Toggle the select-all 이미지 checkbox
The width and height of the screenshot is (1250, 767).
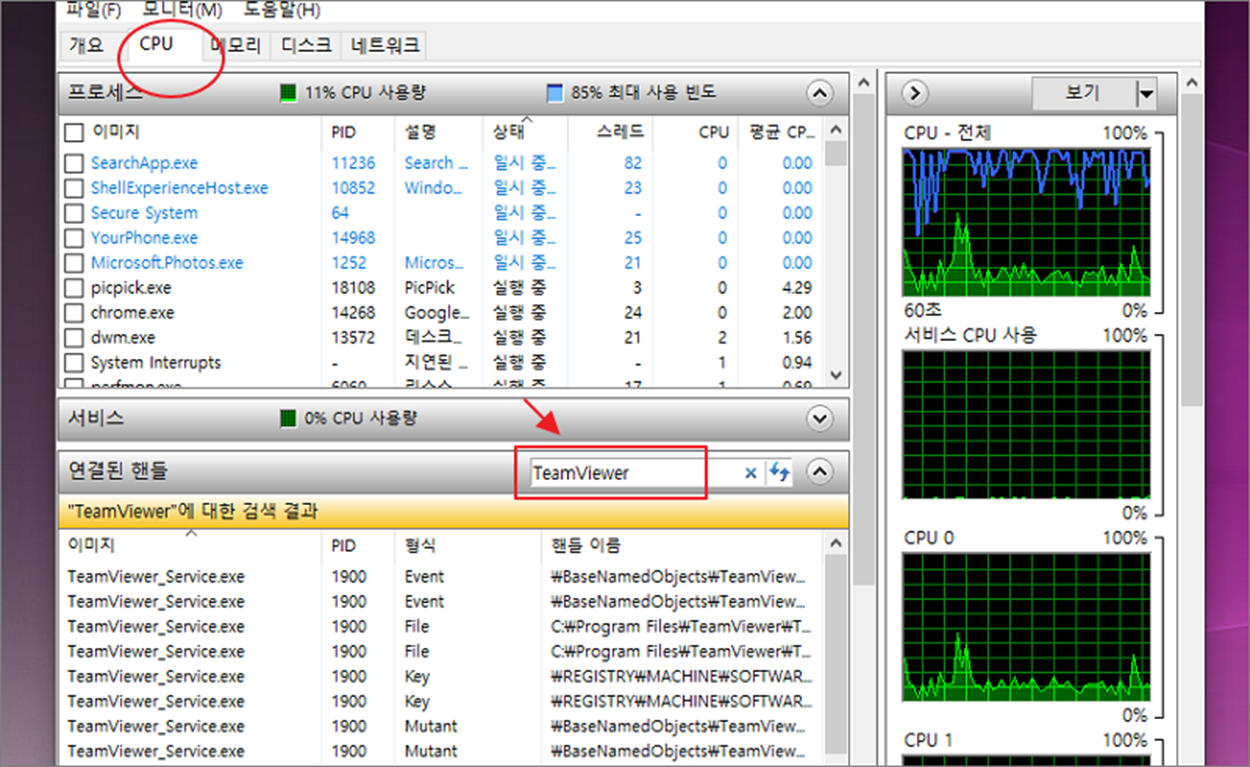point(74,132)
